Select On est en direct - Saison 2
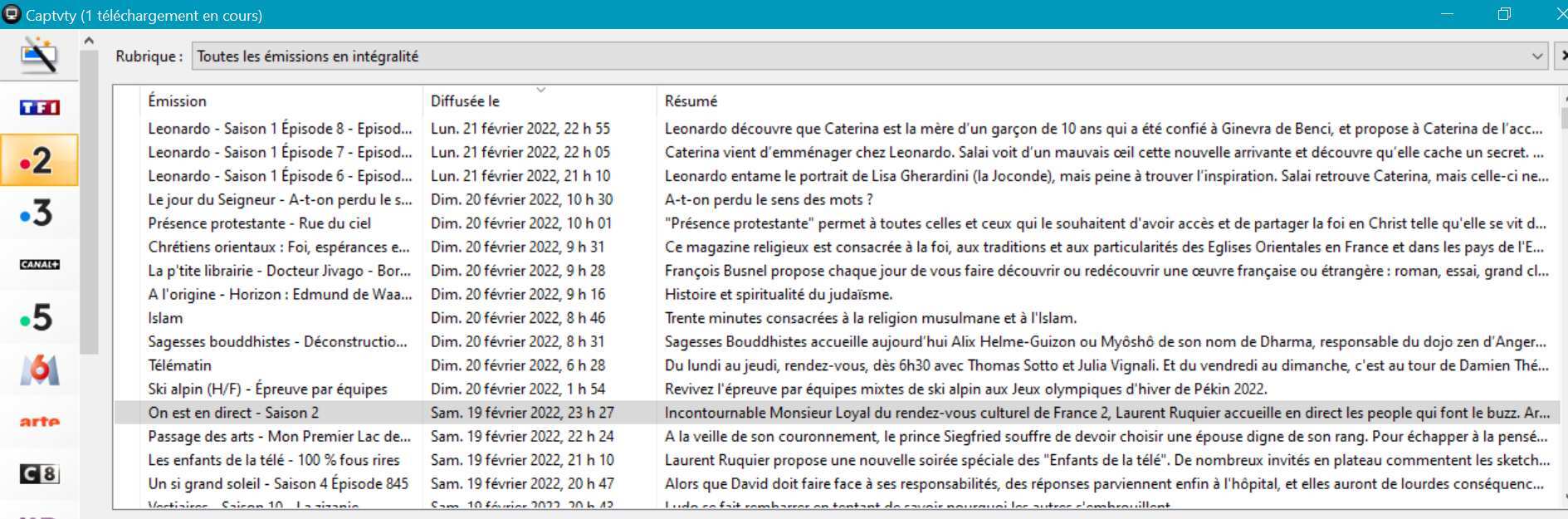 coord(836,413)
